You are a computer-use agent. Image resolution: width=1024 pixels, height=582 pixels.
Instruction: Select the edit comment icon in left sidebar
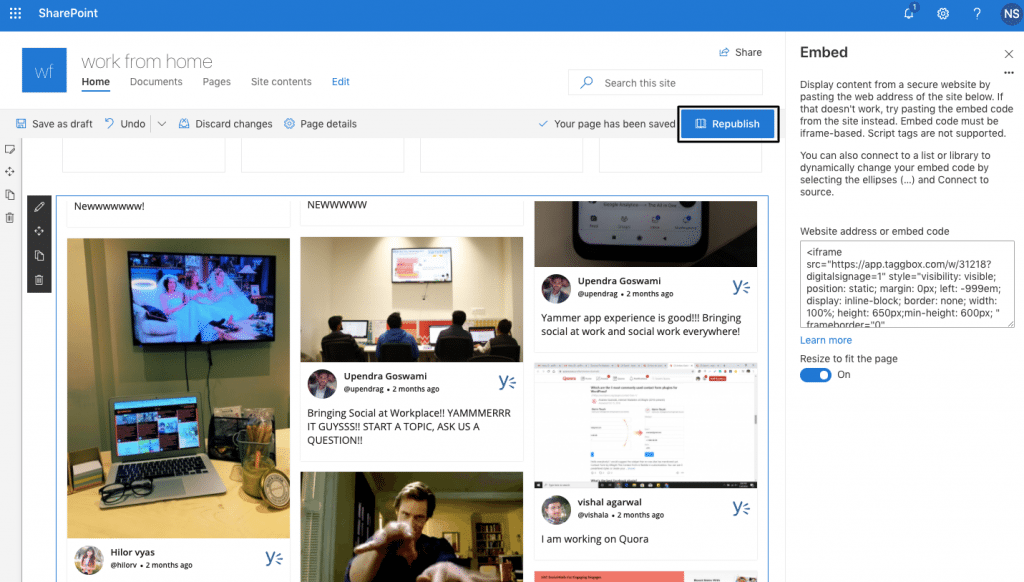[x=10, y=149]
